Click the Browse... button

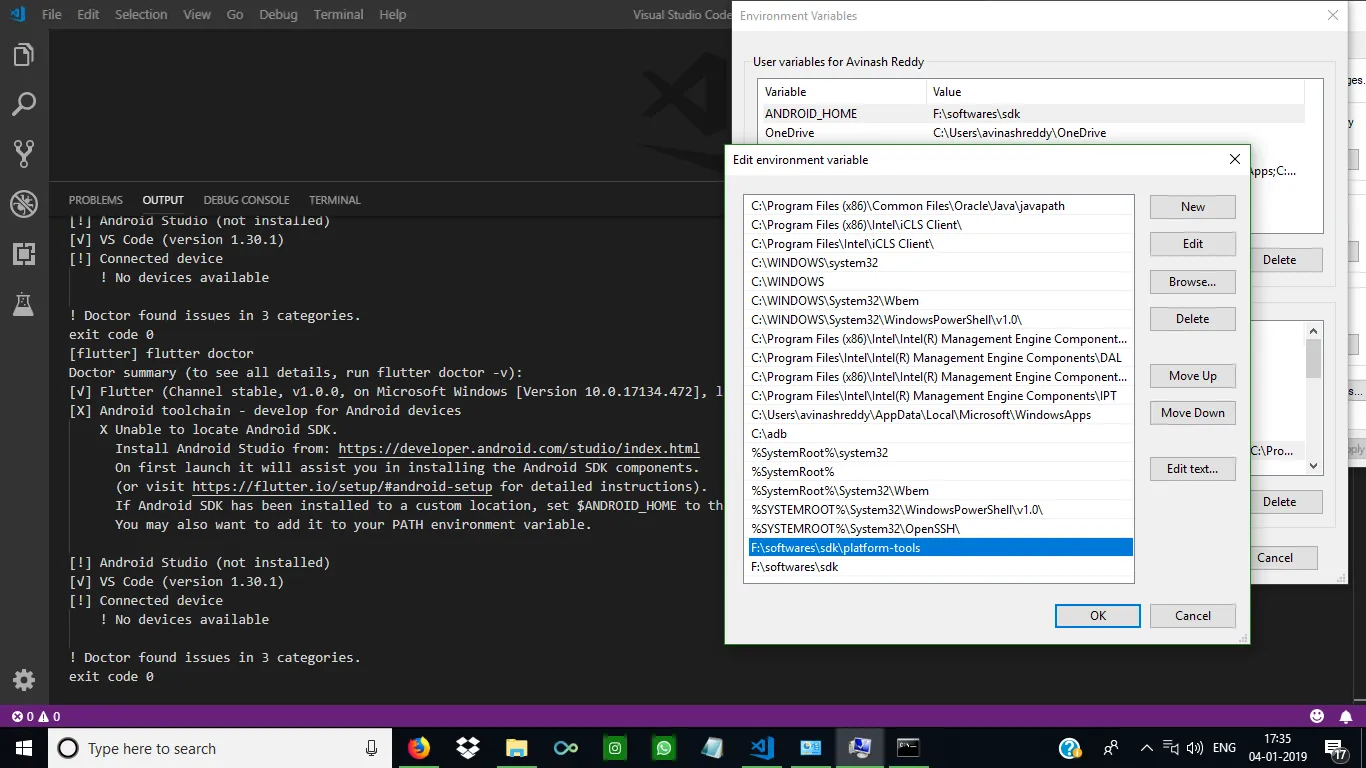[x=1193, y=282]
